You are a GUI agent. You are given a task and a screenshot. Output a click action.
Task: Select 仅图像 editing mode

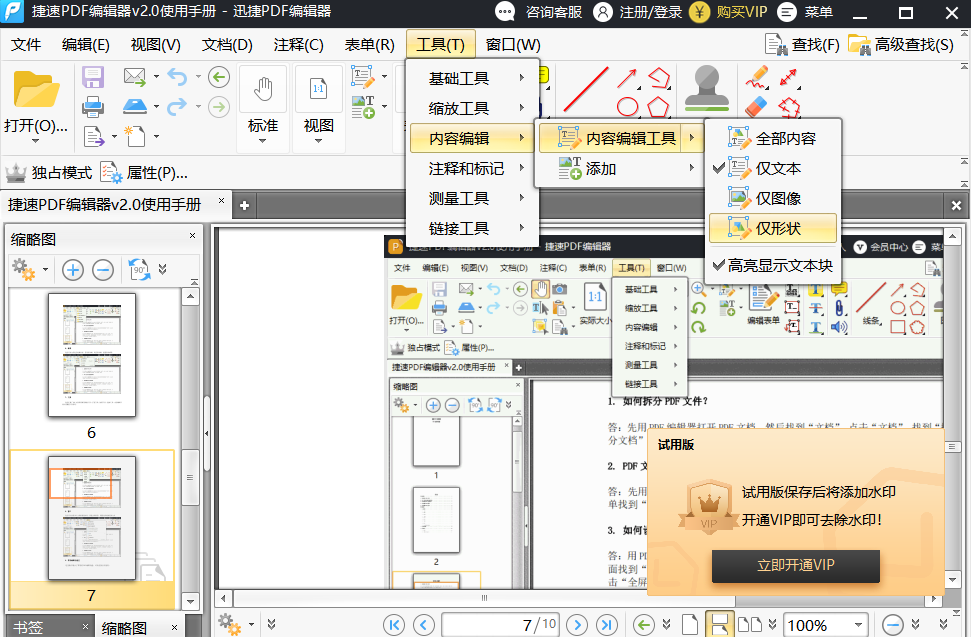(x=772, y=198)
